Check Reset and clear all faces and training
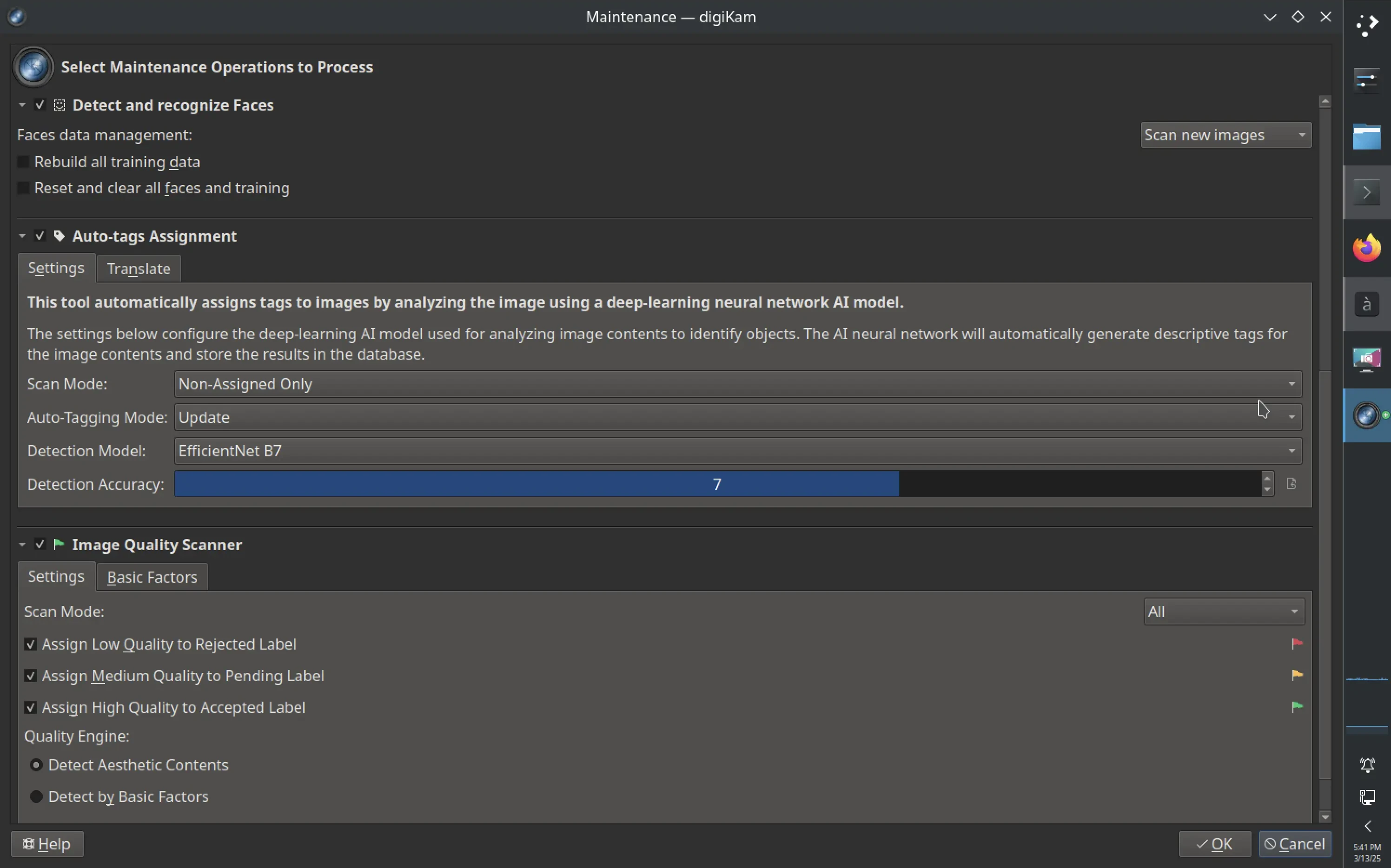The width and height of the screenshot is (1391, 868). click(23, 188)
